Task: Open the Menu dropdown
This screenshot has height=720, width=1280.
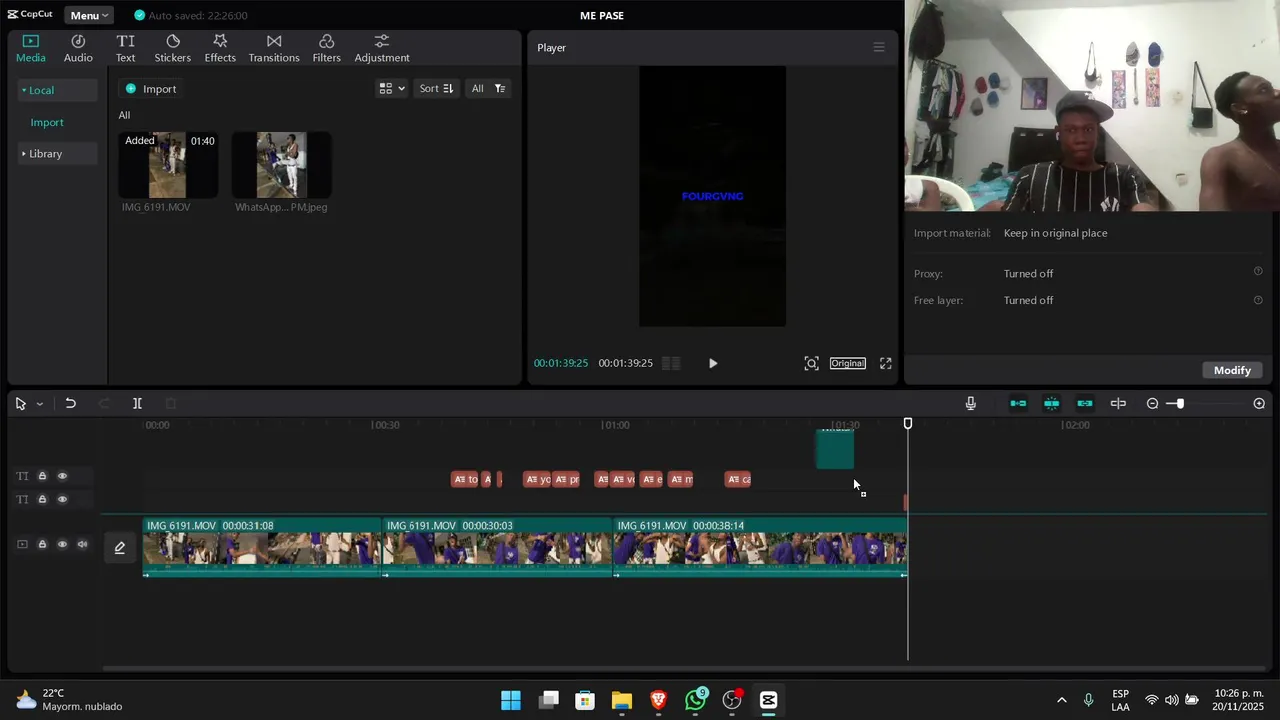Action: (x=89, y=15)
